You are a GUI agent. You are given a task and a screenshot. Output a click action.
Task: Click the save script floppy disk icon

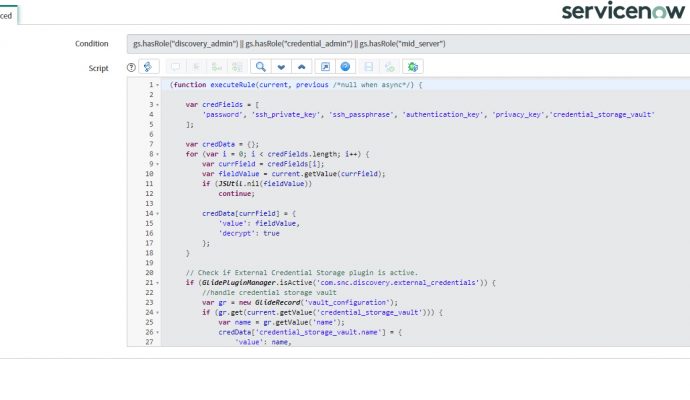(x=369, y=67)
